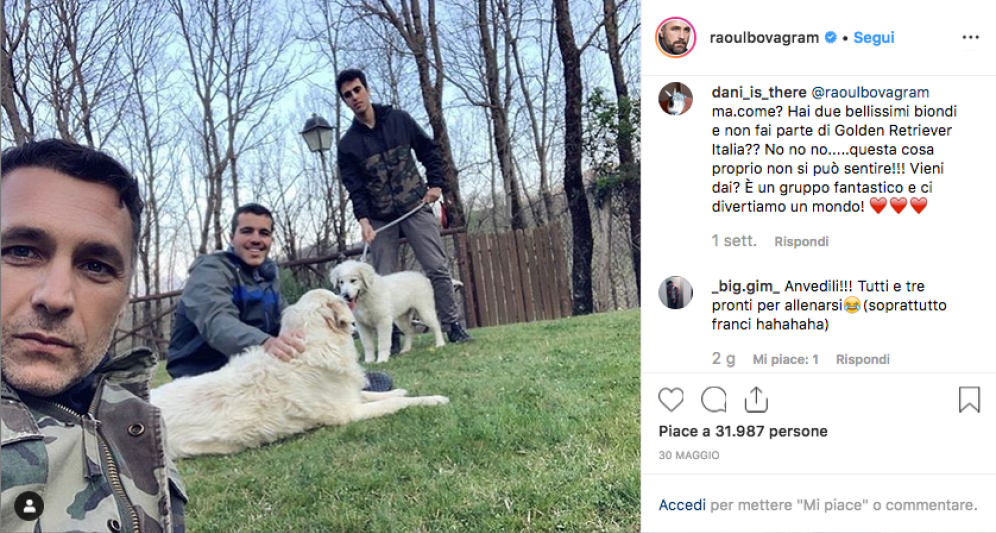Viewport: 996px width, 533px height.
Task: Open raoulbovagram profile picture
Action: (x=675, y=37)
